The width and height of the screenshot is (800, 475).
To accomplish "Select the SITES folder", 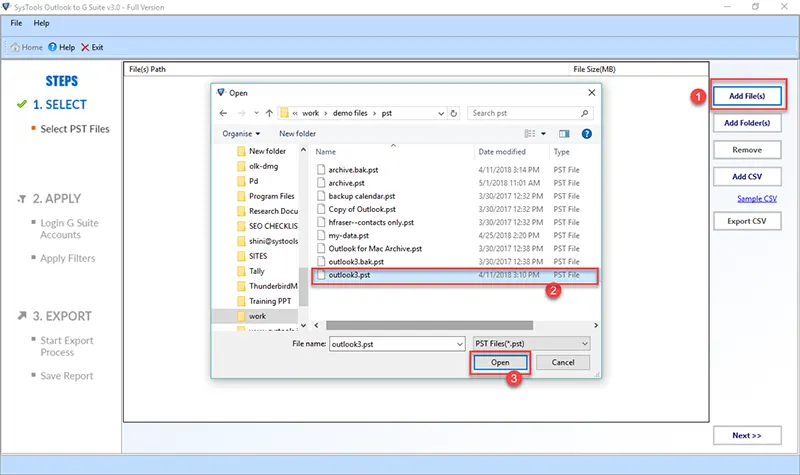I will click(253, 256).
